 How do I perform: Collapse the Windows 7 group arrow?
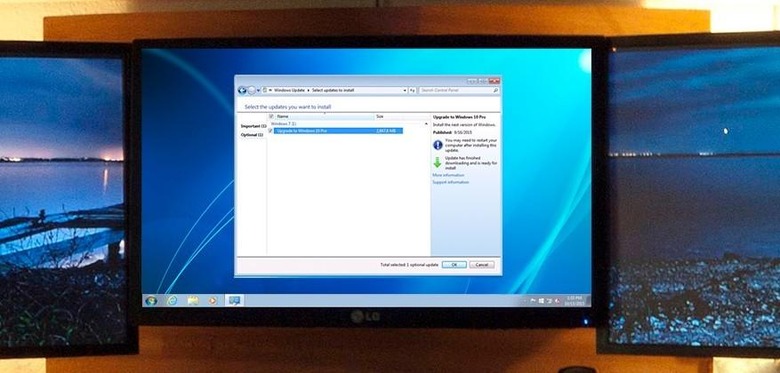(426, 123)
